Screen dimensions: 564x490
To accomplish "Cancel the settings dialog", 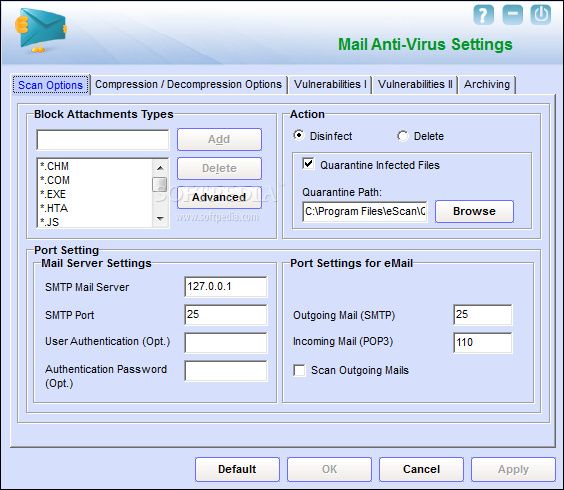I will pos(421,469).
